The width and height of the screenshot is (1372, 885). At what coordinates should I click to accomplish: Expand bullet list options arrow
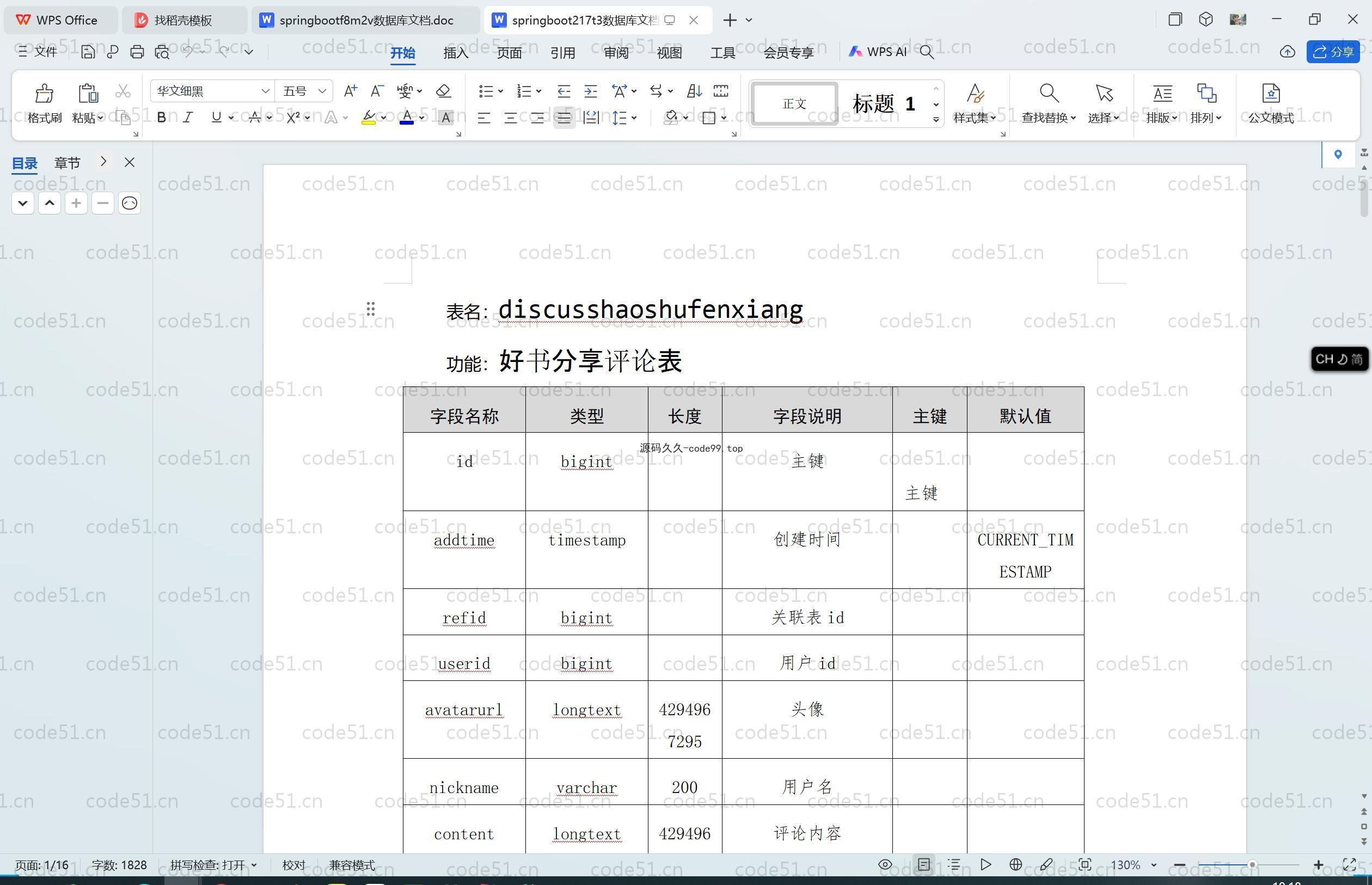pyautogui.click(x=501, y=91)
